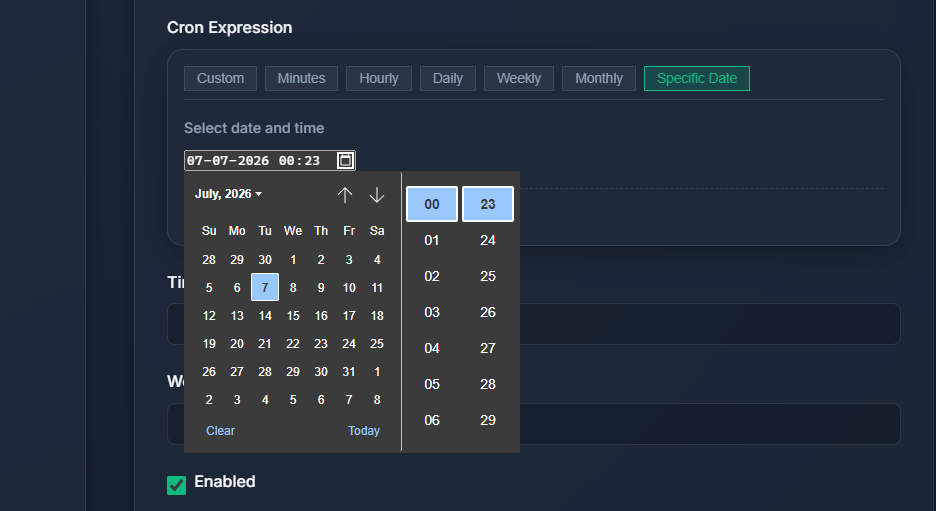Switch to the Custom tab
The image size is (936, 511).
(220, 78)
